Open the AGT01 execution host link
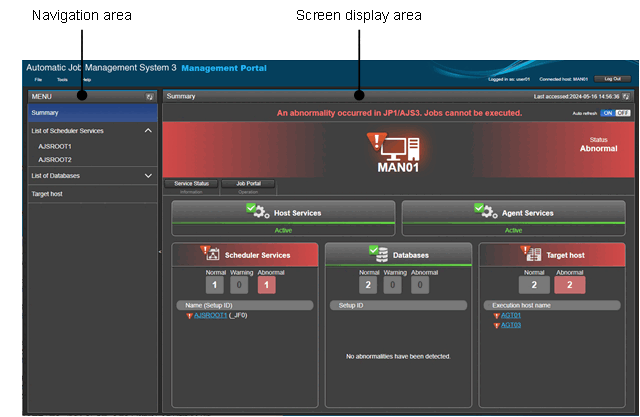The width and height of the screenshot is (640, 417). click(510, 314)
